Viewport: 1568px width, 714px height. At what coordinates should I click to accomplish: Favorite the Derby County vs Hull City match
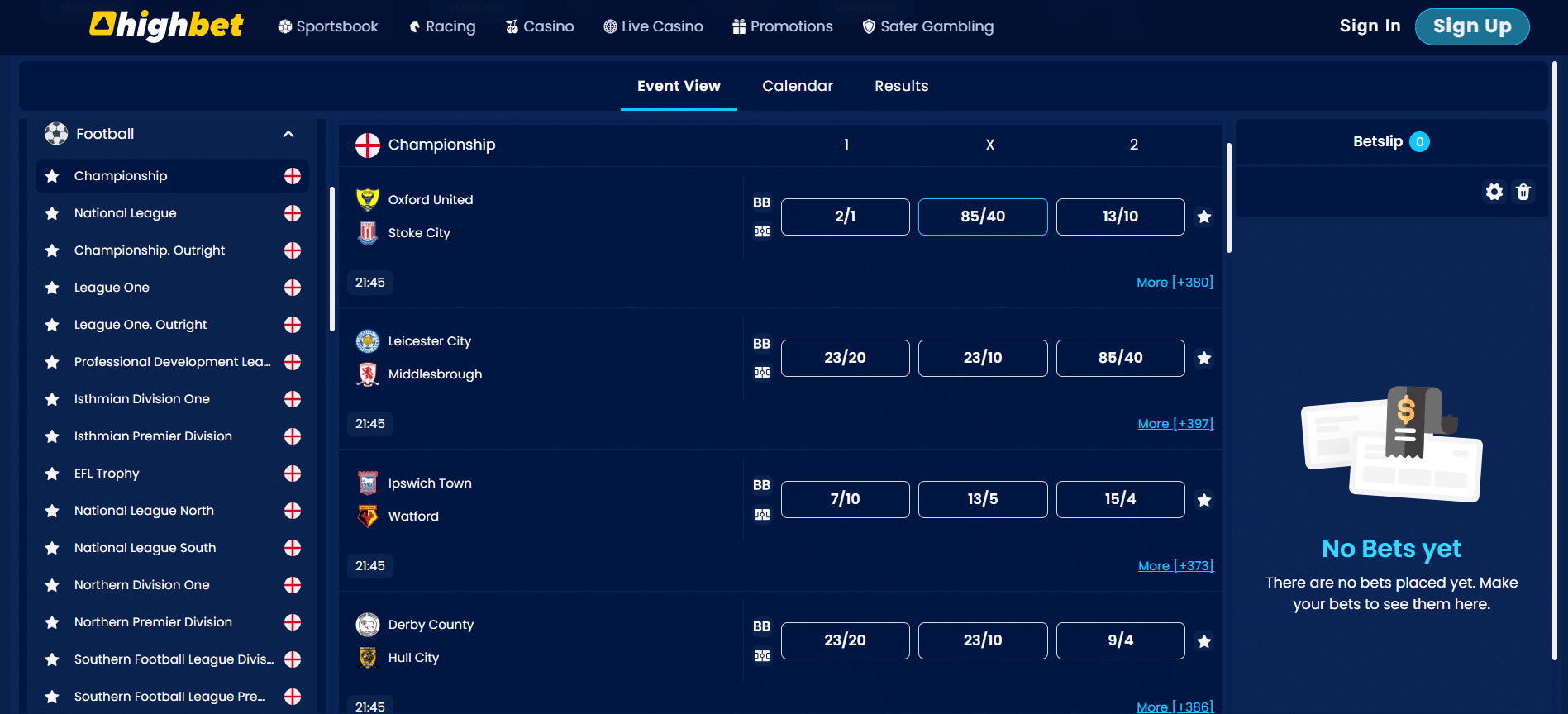1204,641
